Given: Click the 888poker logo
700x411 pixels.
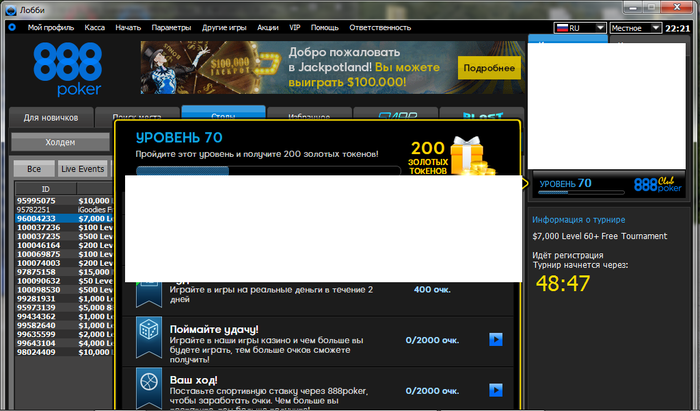Looking at the screenshot, I should (x=68, y=69).
